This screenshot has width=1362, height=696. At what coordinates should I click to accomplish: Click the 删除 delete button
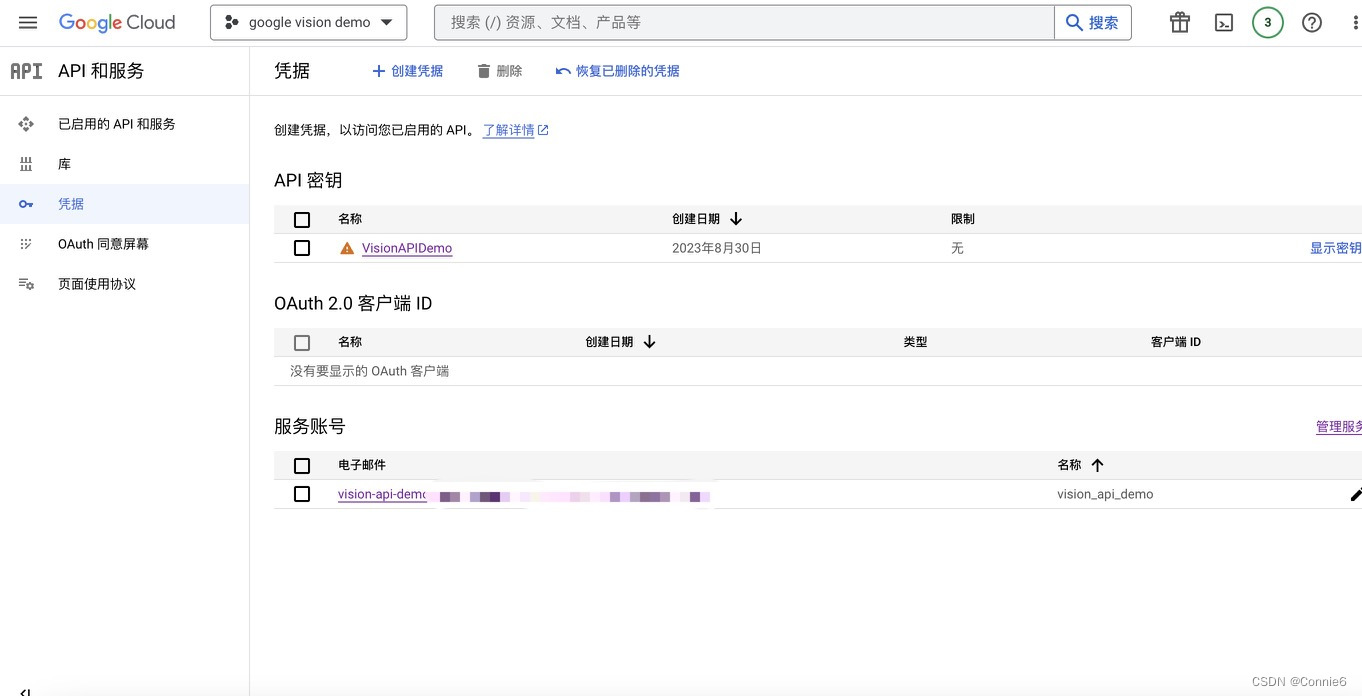click(x=499, y=71)
